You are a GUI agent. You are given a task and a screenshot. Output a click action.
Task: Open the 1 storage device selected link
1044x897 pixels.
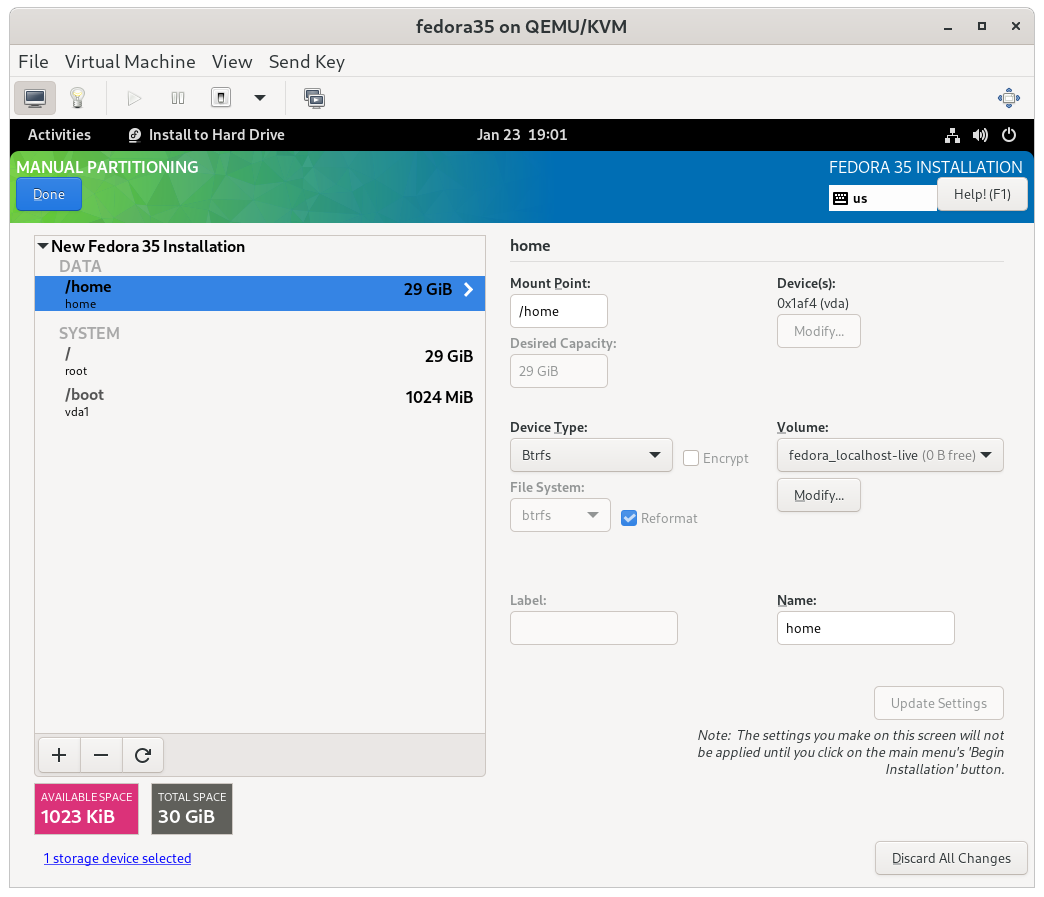pyautogui.click(x=117, y=858)
